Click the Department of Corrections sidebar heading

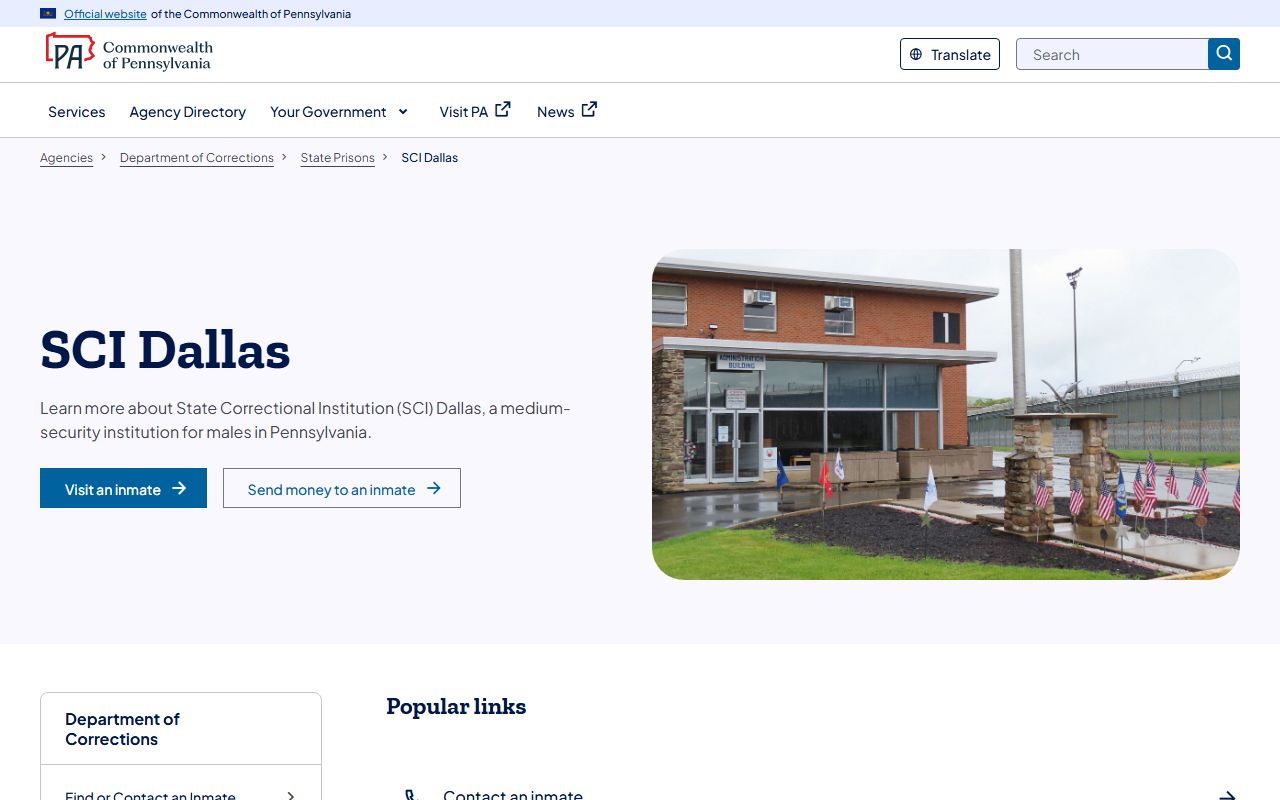tap(122, 729)
